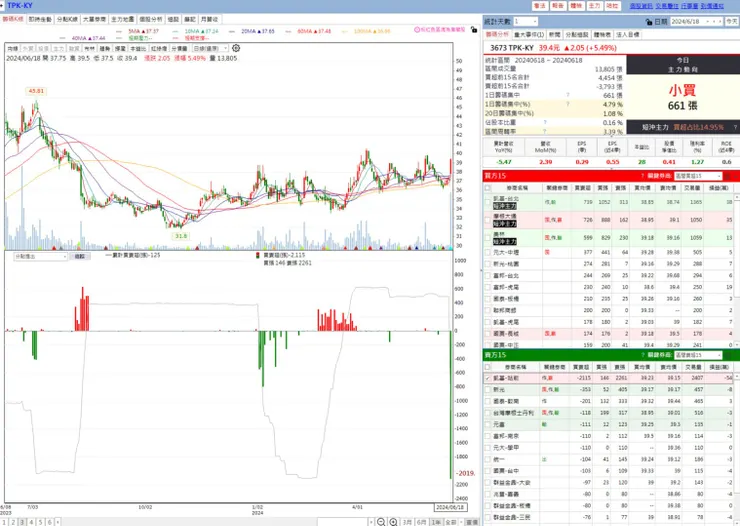Click the zoom in magnifier below the chart

pos(393,522)
